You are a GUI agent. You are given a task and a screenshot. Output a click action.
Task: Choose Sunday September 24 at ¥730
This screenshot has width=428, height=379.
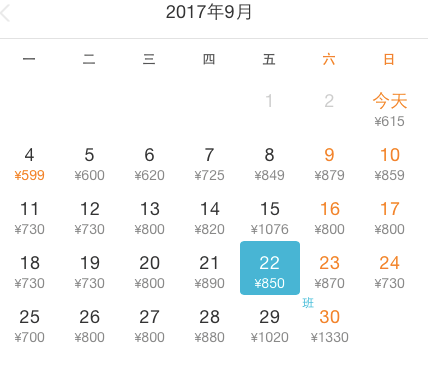tap(389, 272)
